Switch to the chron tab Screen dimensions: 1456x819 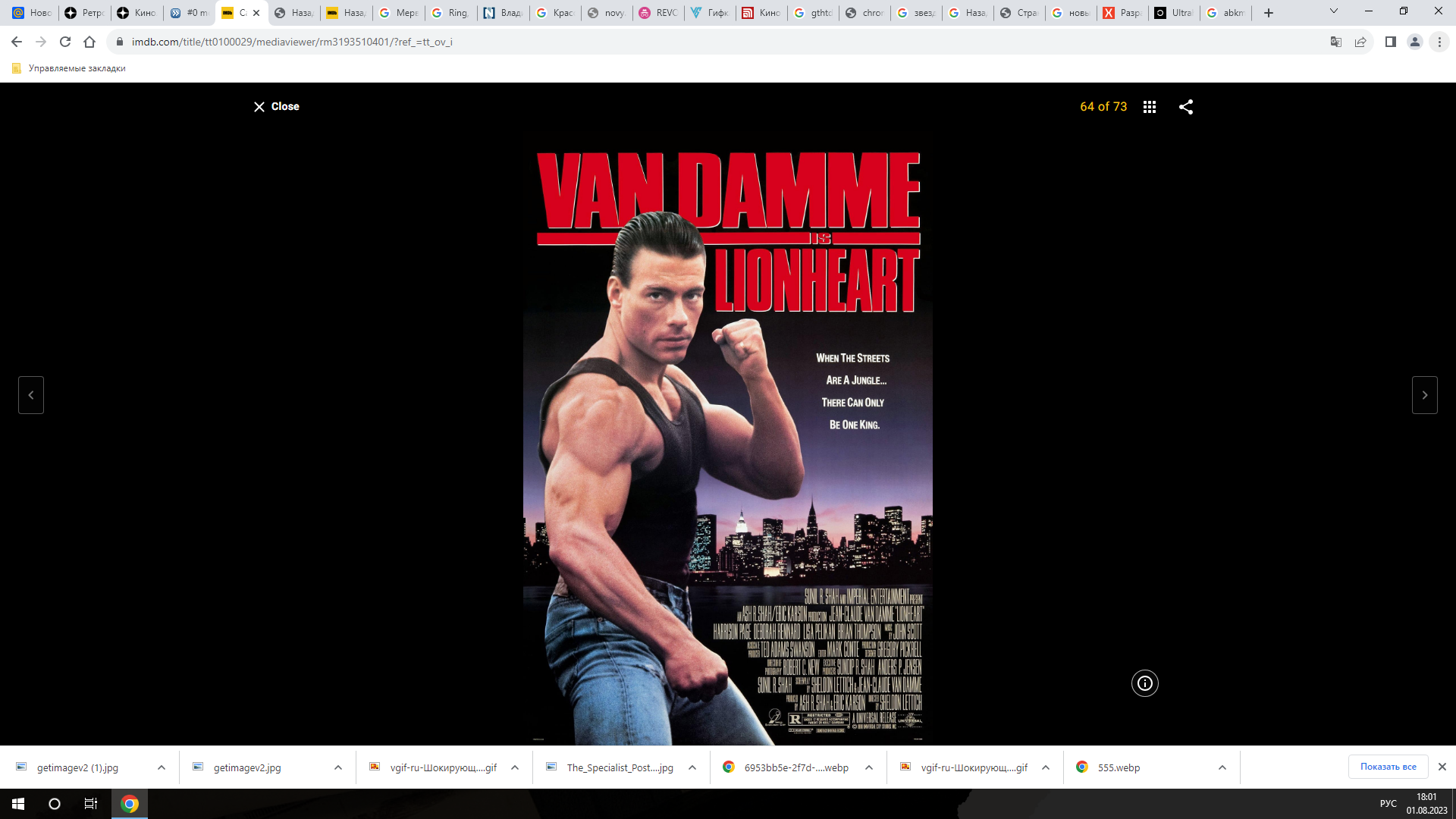point(865,13)
